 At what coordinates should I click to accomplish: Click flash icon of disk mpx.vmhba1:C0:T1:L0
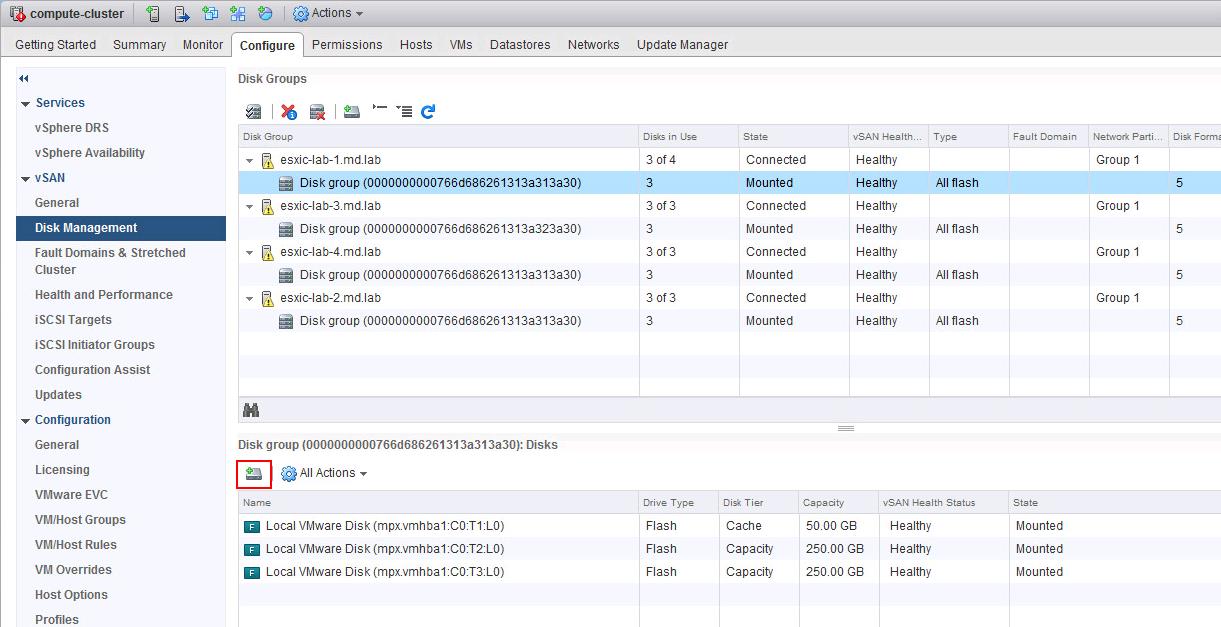coord(251,526)
